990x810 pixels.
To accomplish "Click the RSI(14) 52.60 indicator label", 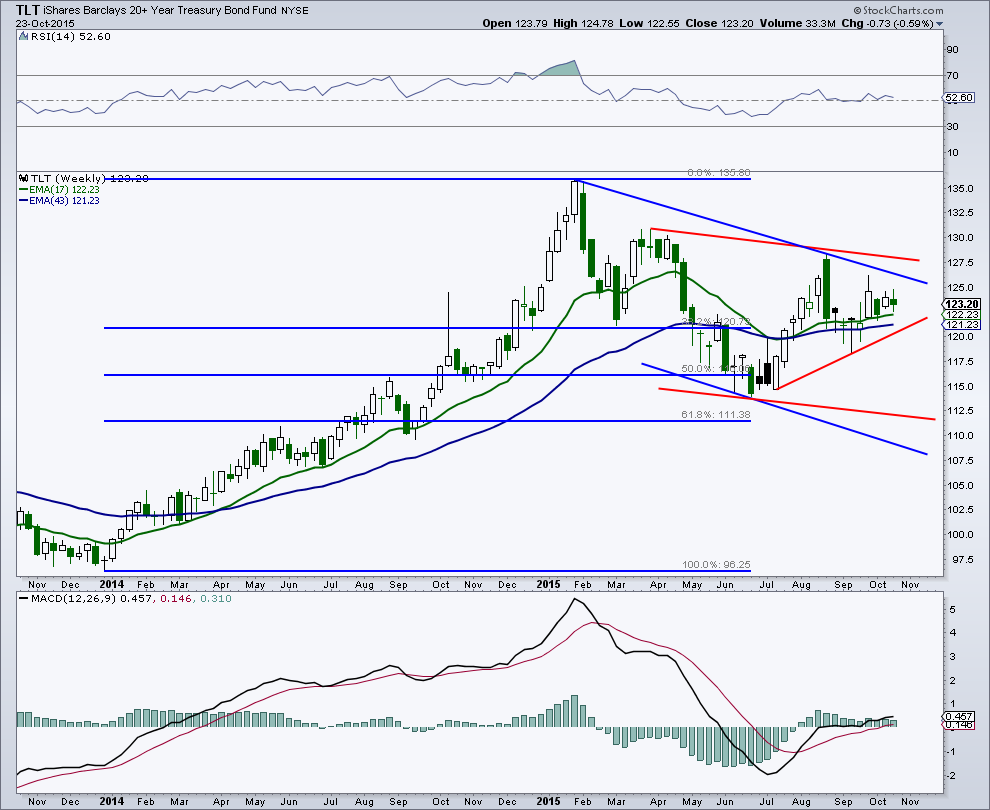I will pyautogui.click(x=71, y=37).
